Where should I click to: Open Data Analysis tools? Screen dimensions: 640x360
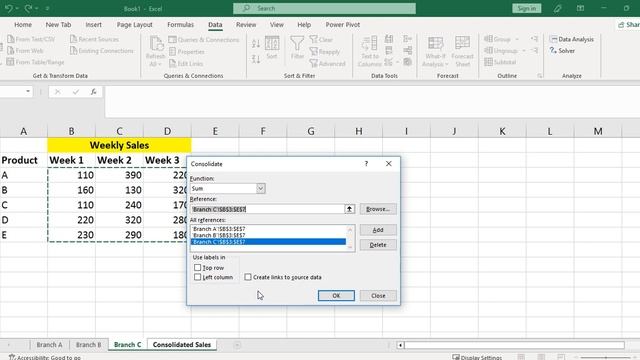571,39
